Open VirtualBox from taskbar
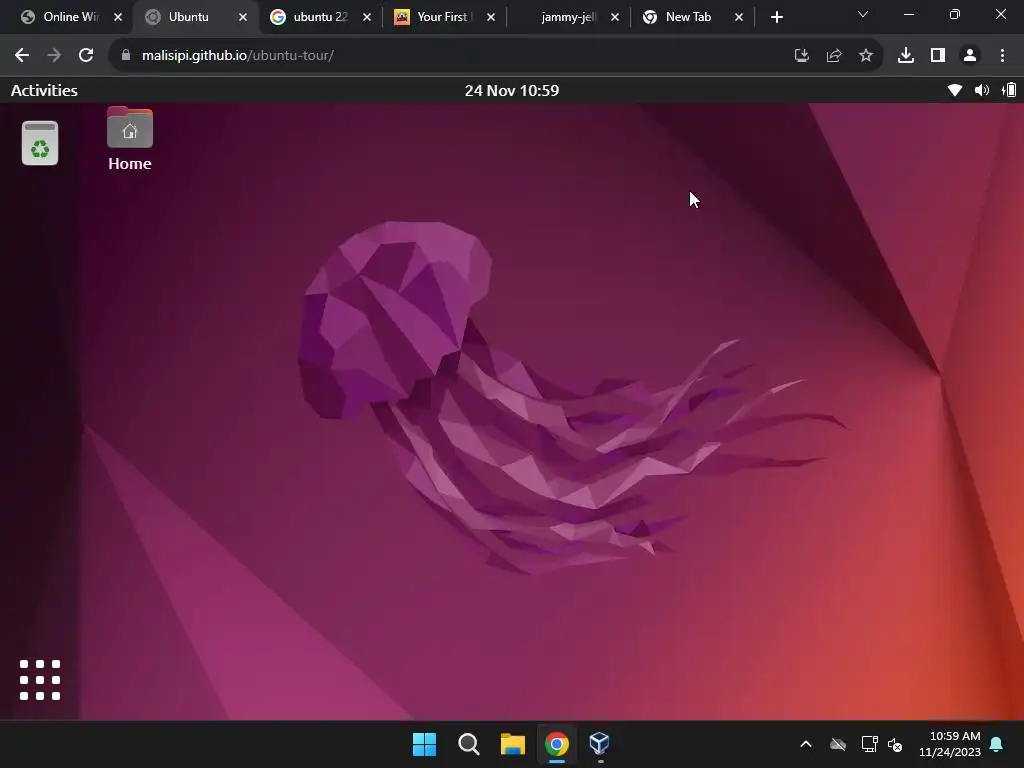Screen dimensions: 1024x768 click(x=600, y=744)
